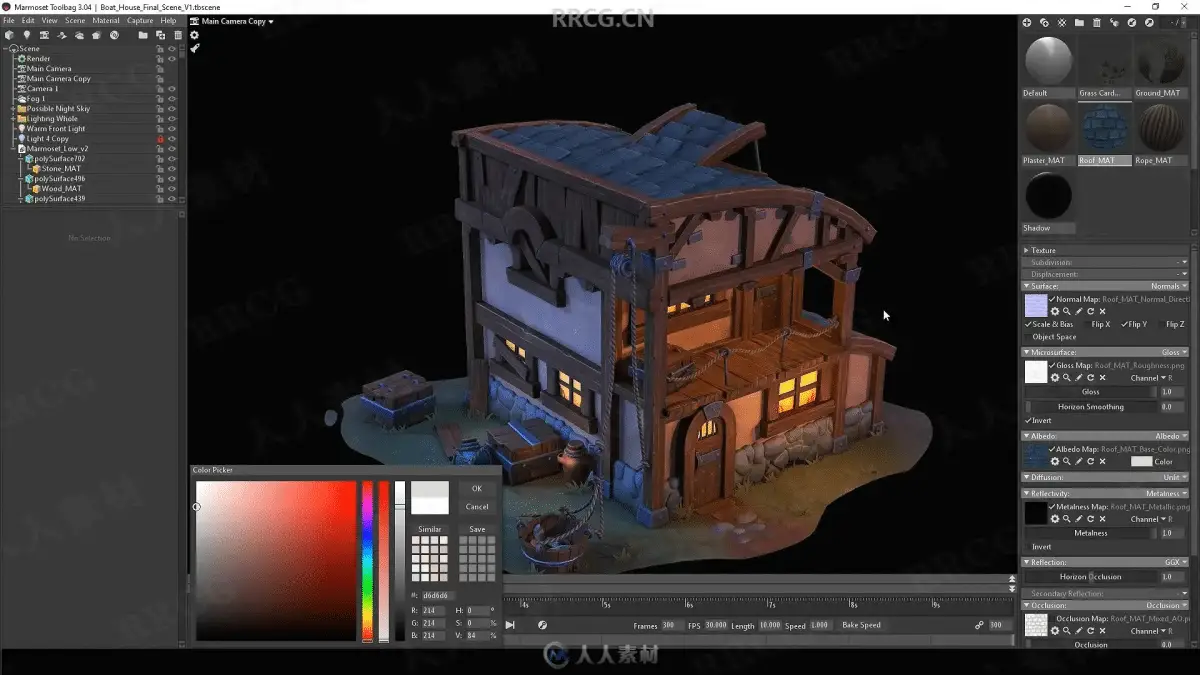Select the Plaster_MAT material thumbnail
This screenshot has height=675, width=1200.
1048,128
